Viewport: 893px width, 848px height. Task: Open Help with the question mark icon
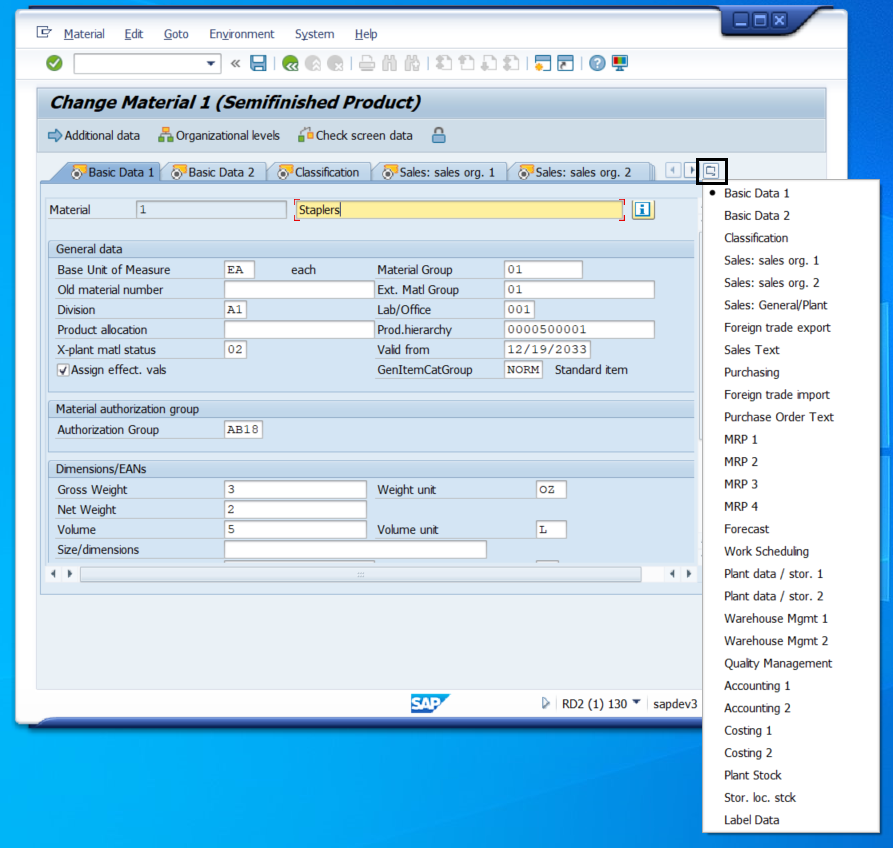[597, 63]
